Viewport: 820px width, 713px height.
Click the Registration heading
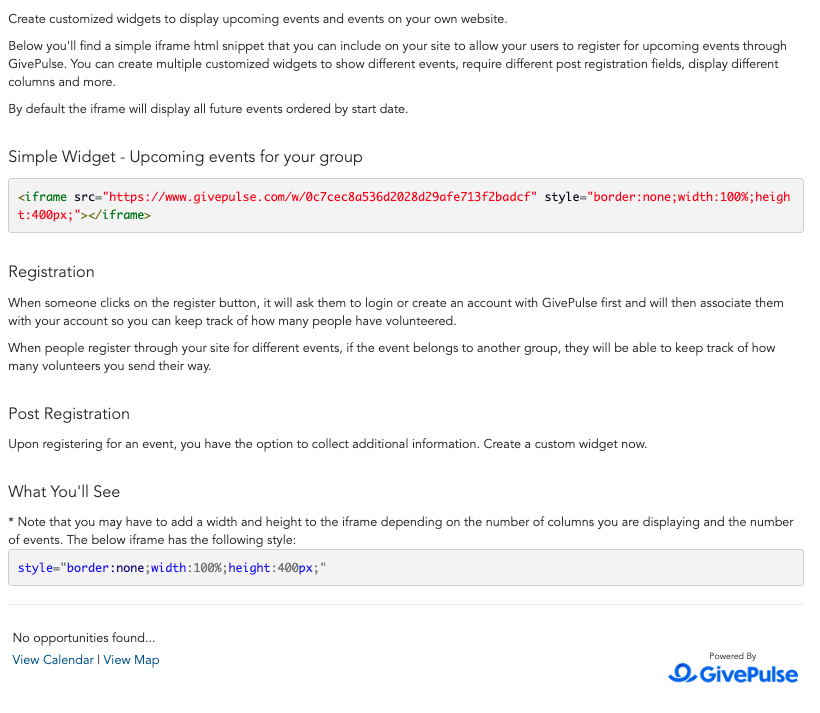51,272
